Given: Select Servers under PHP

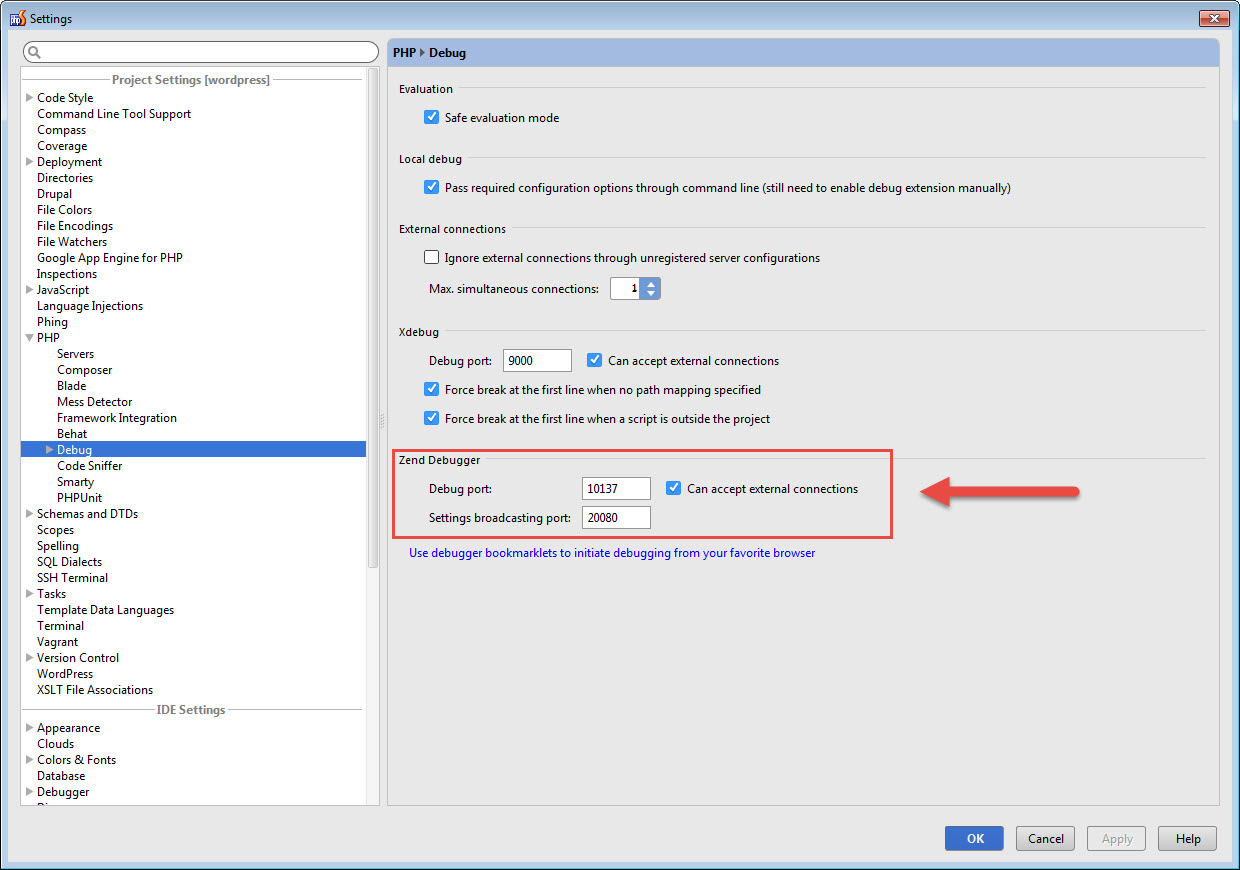Looking at the screenshot, I should 75,354.
